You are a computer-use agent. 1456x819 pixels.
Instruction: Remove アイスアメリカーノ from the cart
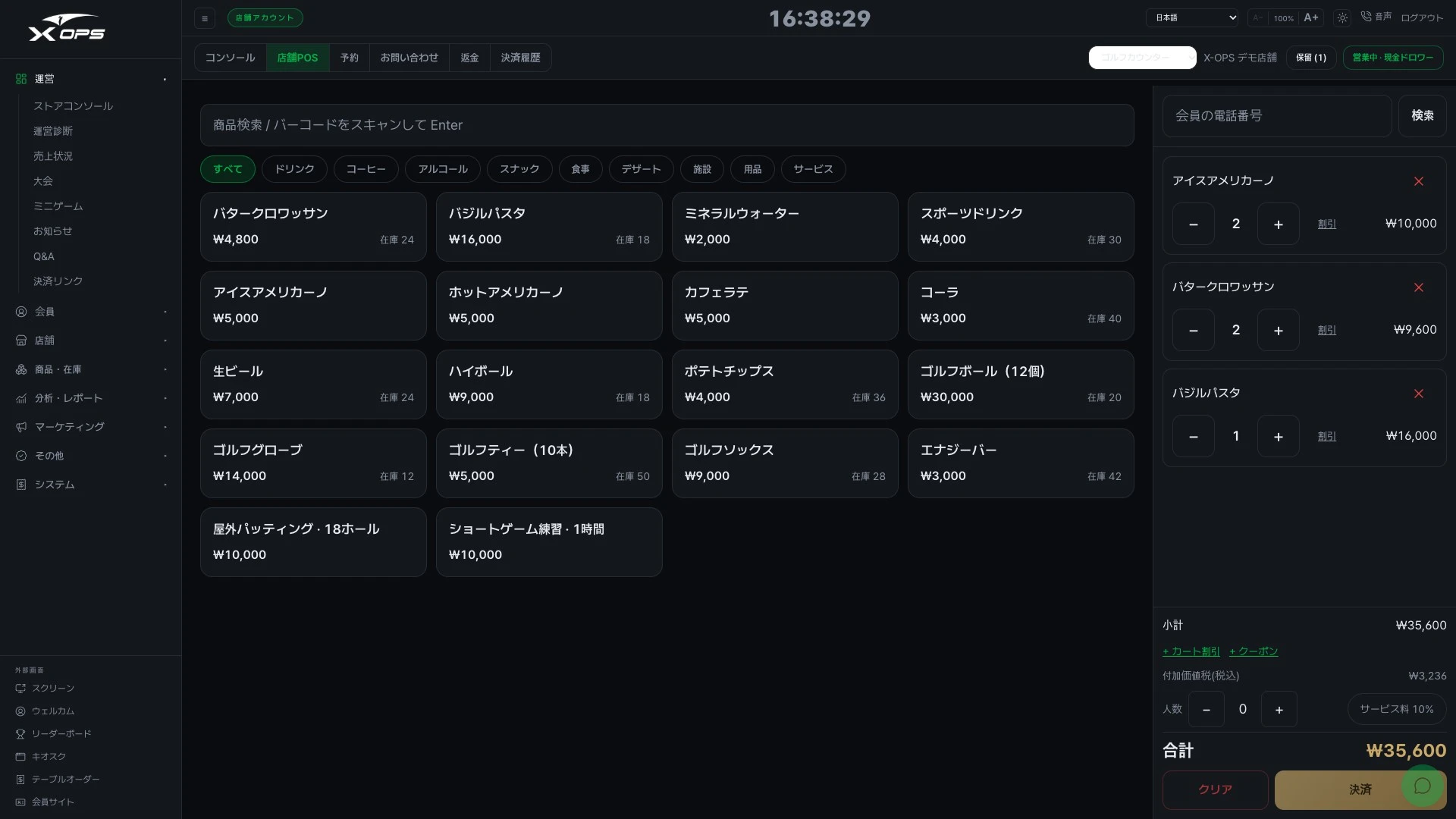coord(1418,181)
